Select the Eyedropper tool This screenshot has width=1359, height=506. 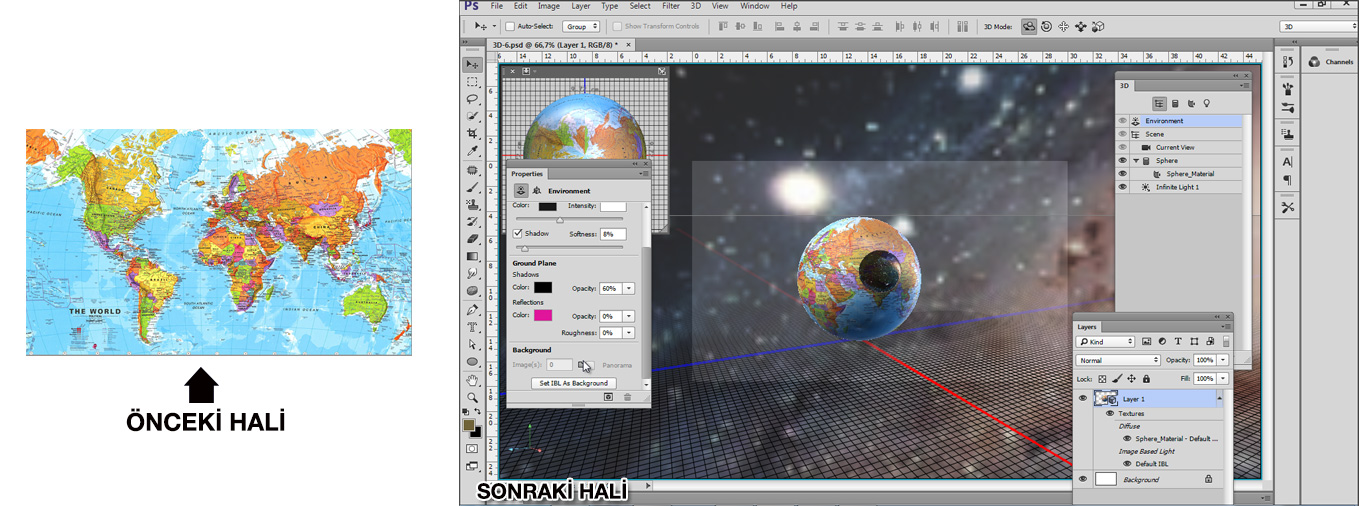pos(473,151)
